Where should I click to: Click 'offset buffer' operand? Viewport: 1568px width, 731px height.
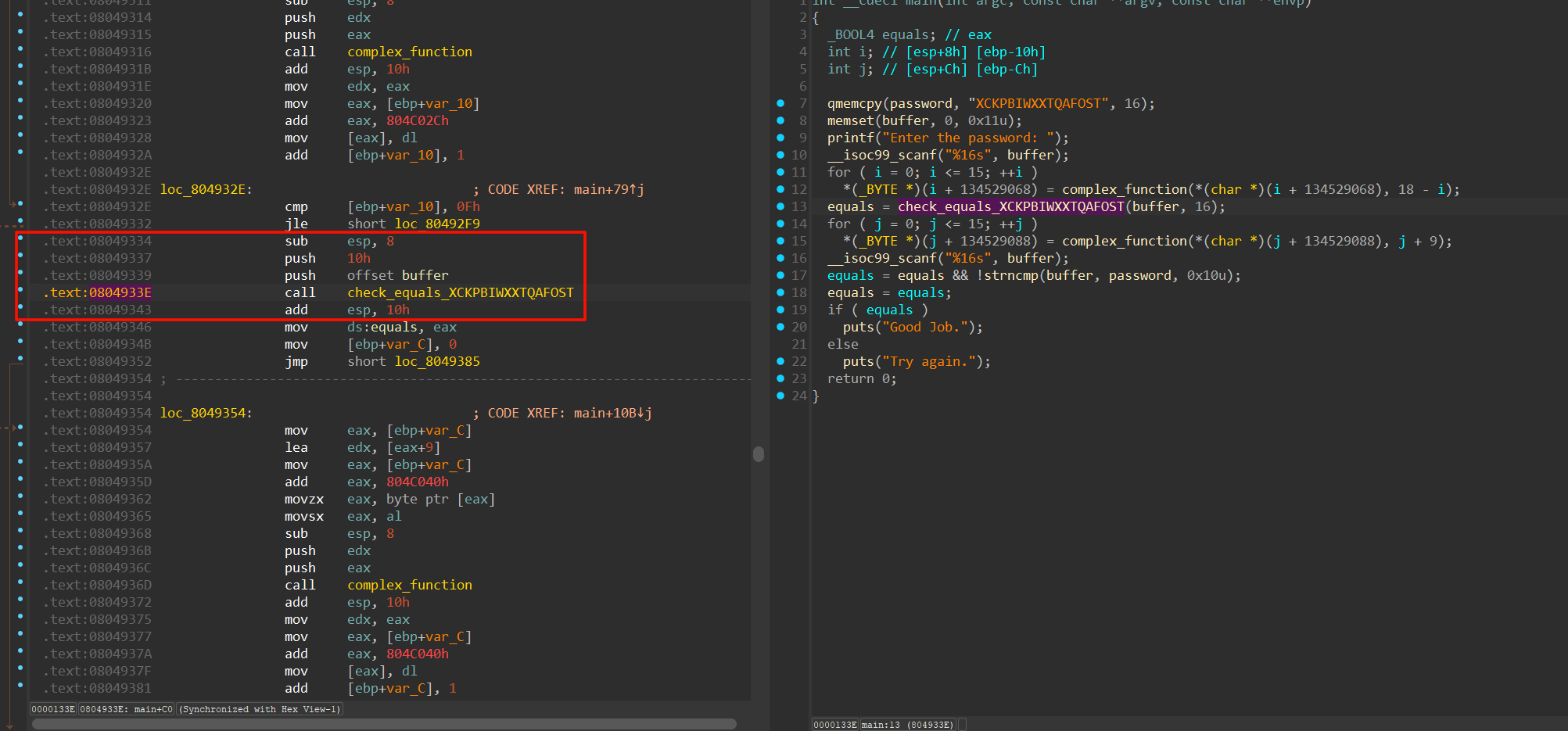(398, 275)
